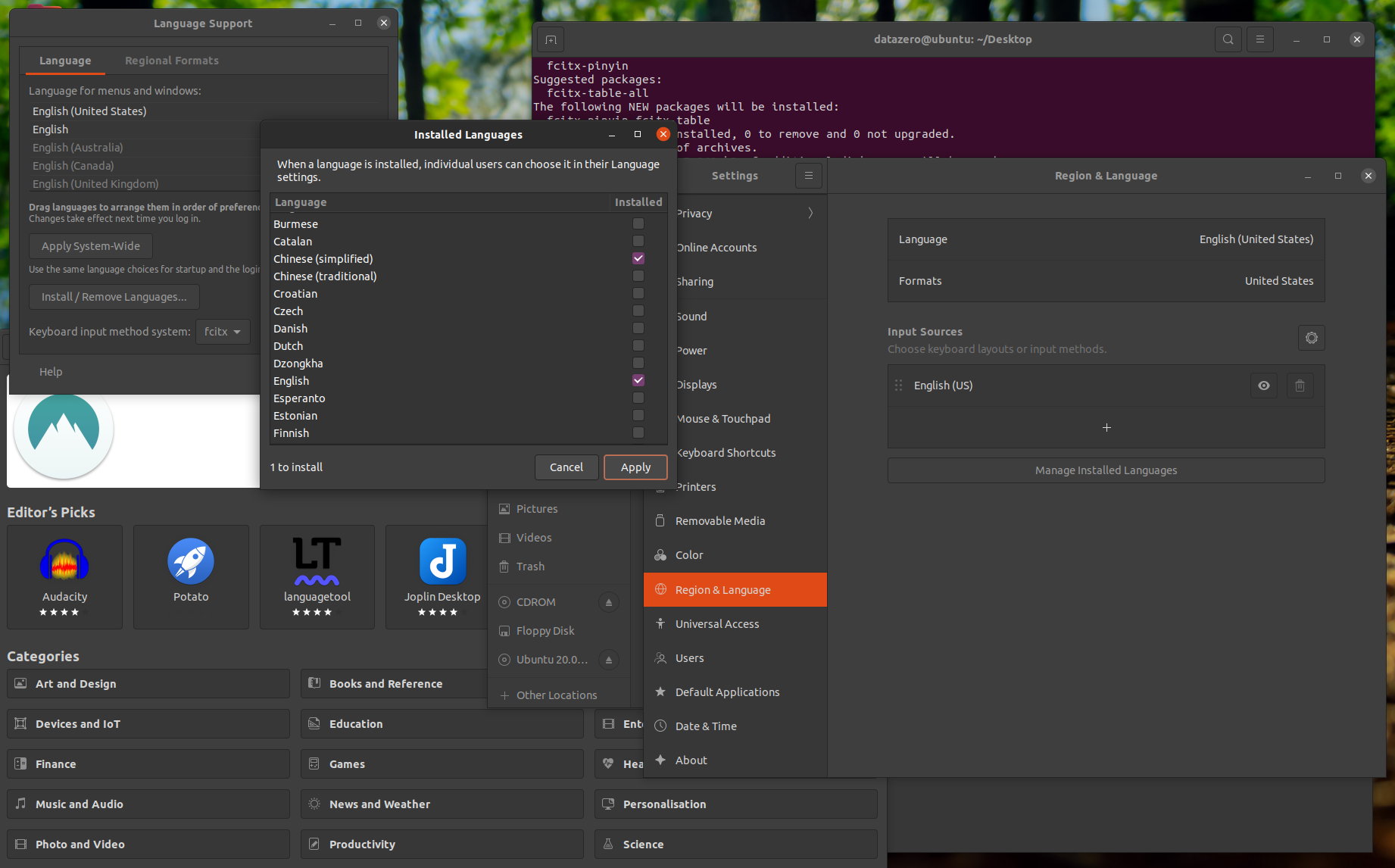The width and height of the screenshot is (1395, 868).
Task: Check the Catalan language checkbox
Action: tap(638, 241)
